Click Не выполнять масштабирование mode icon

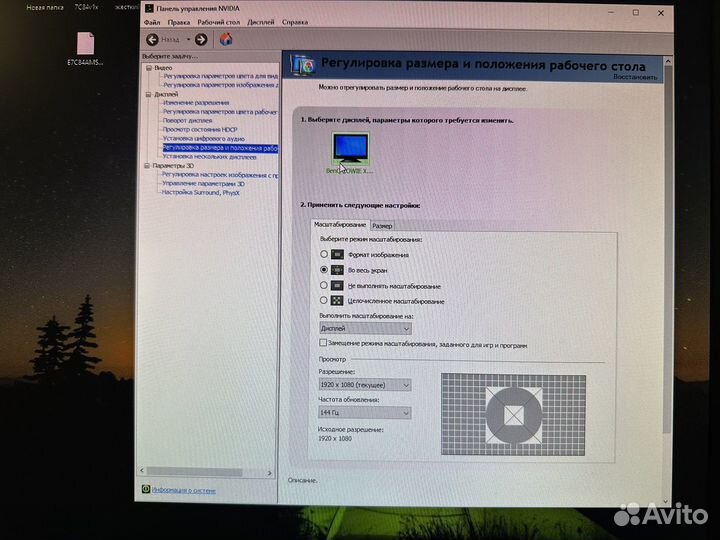point(338,286)
